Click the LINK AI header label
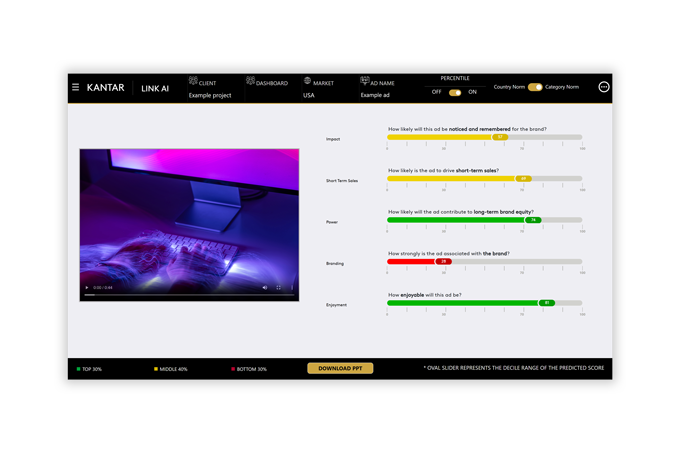The height and width of the screenshot is (453, 680). click(x=155, y=88)
